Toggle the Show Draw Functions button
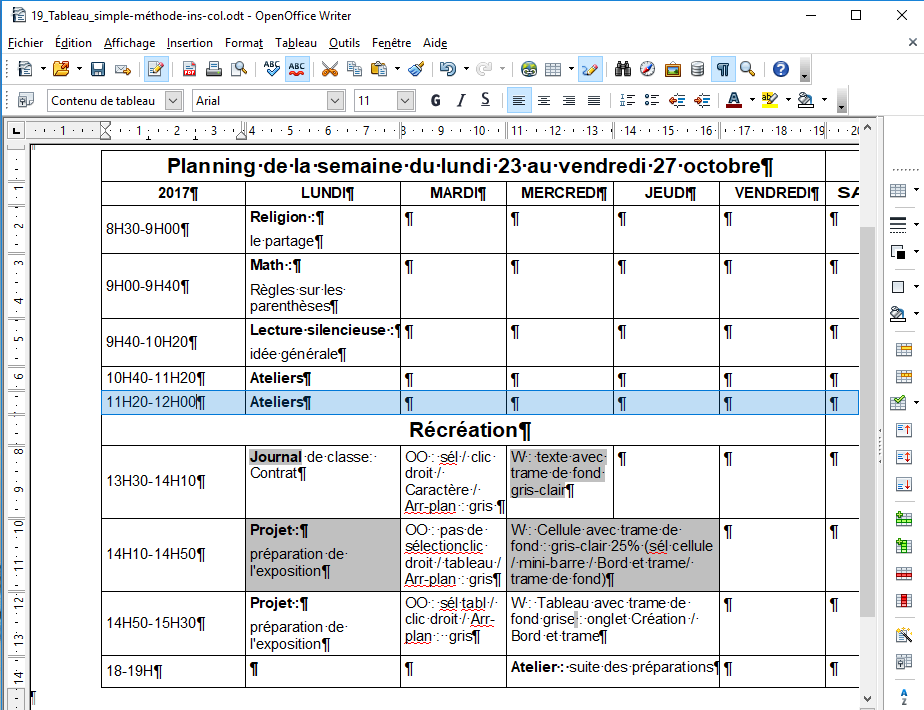 (590, 70)
